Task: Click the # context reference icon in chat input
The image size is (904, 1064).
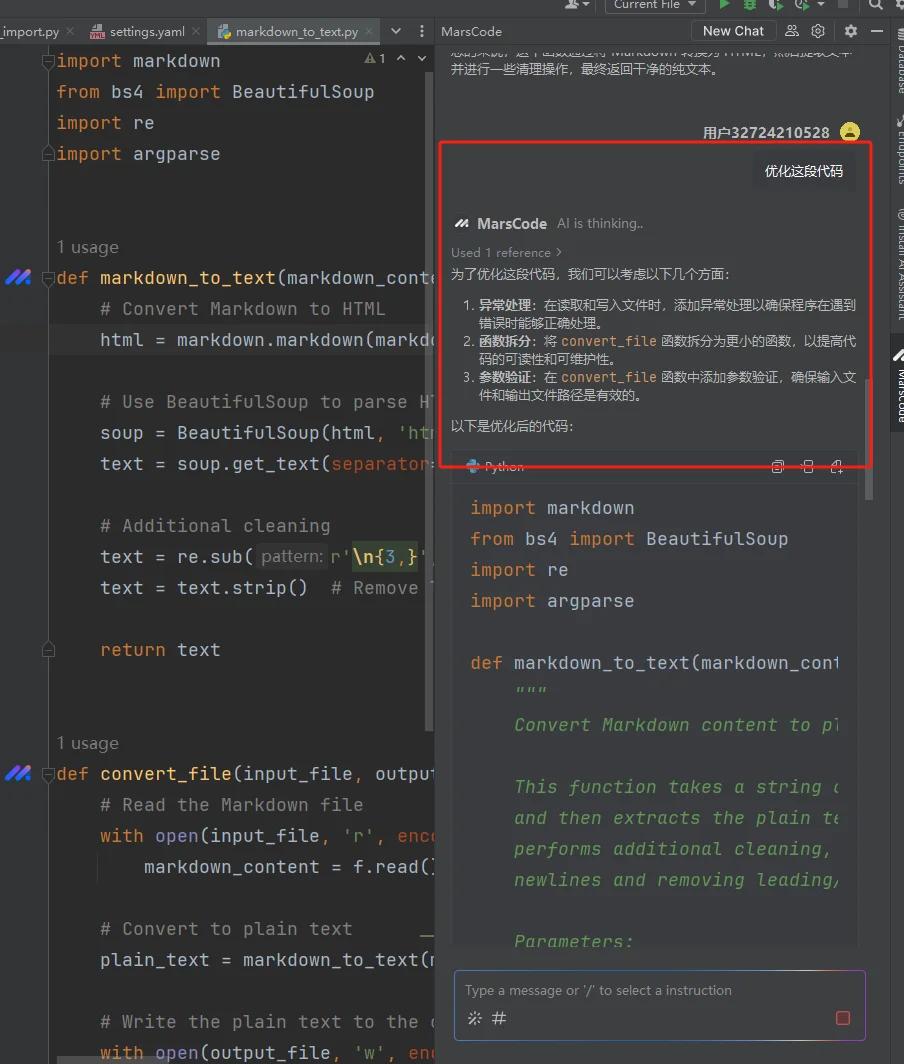Action: point(499,1018)
